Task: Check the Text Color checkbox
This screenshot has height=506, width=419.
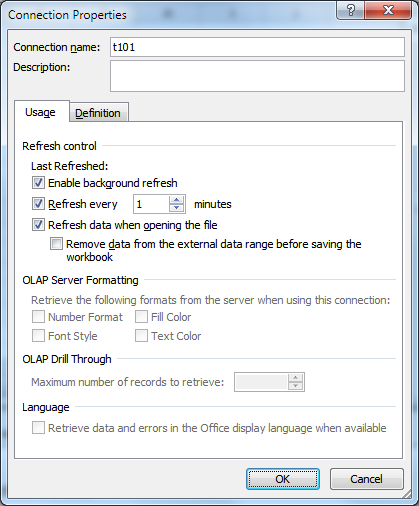Action: point(141,336)
